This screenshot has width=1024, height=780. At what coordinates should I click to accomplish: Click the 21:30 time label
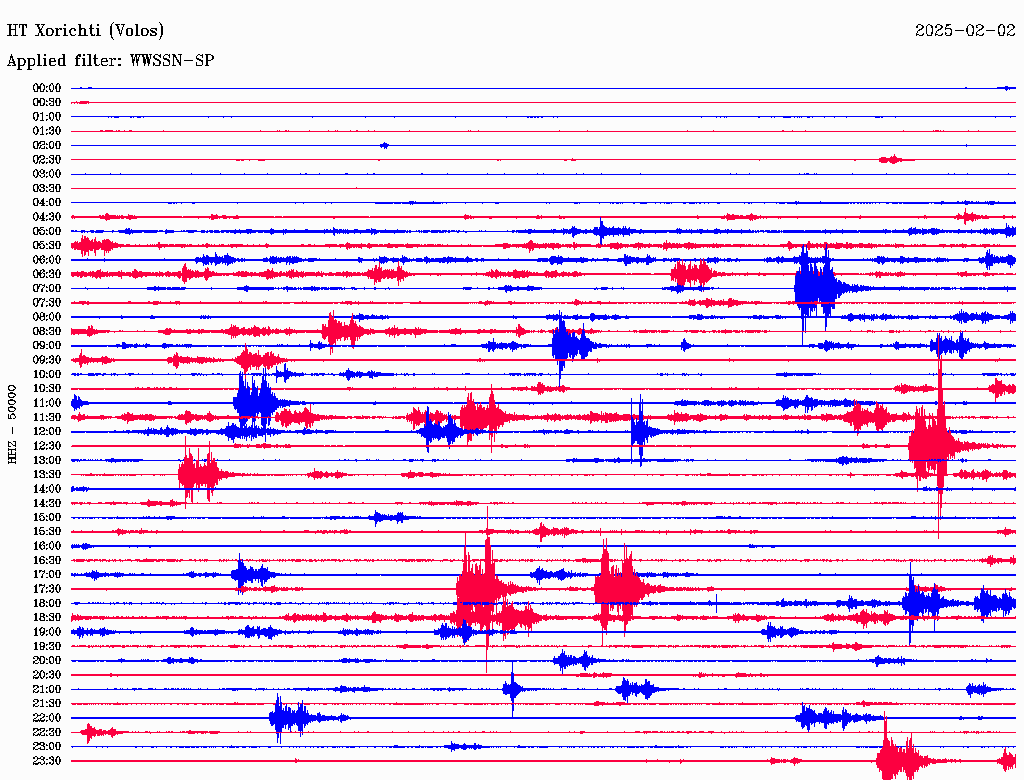47,704
